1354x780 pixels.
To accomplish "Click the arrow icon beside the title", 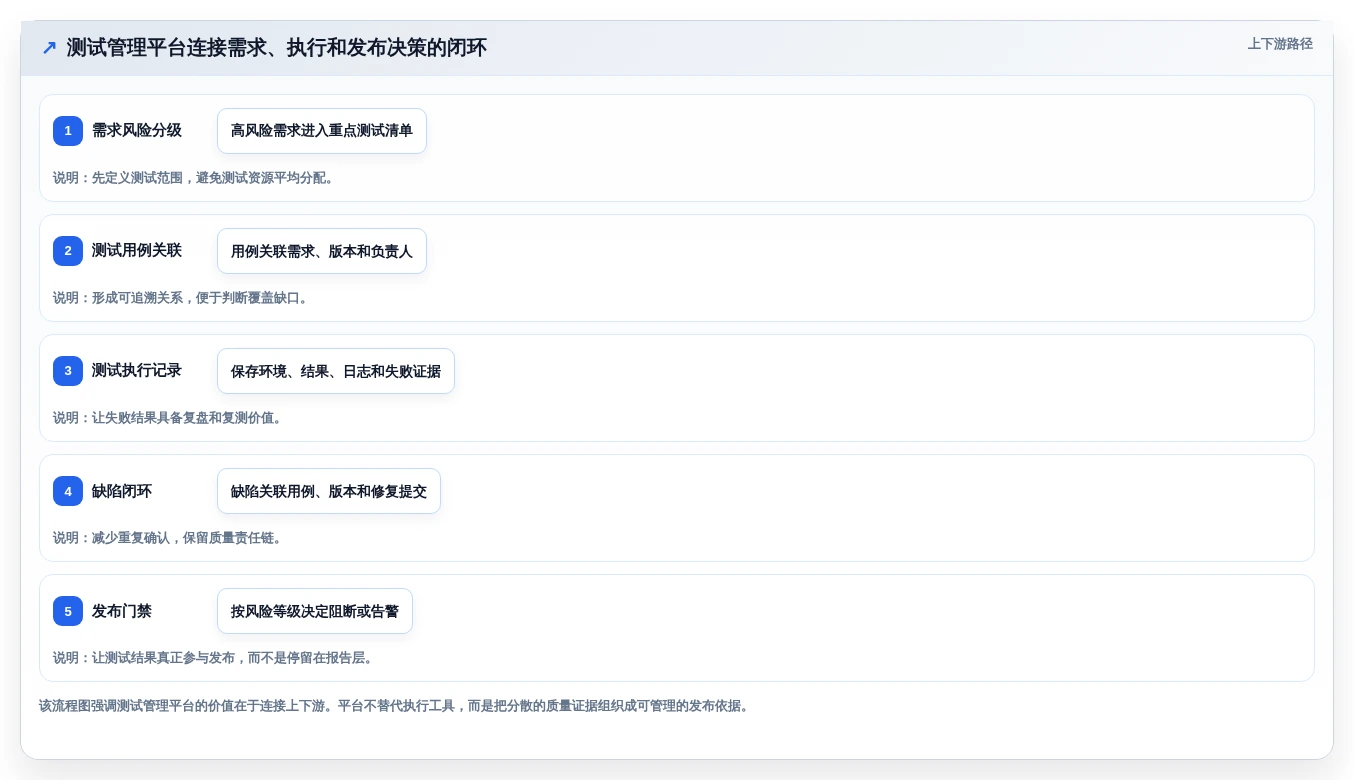I will tap(49, 48).
